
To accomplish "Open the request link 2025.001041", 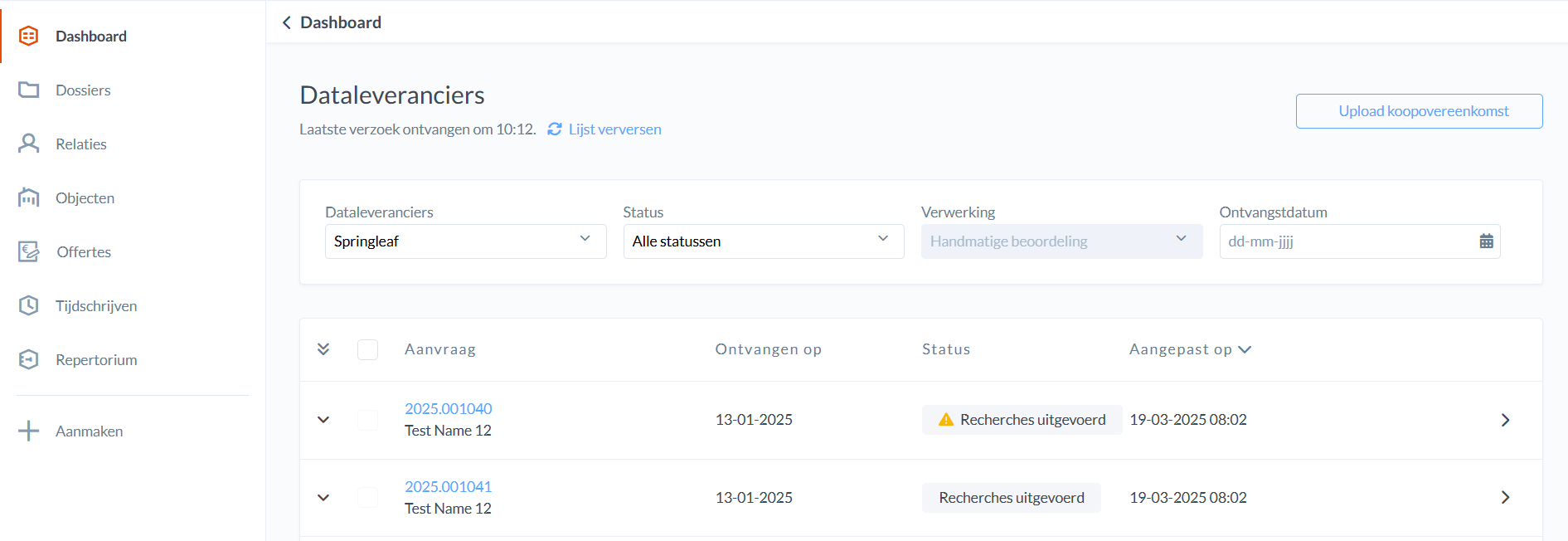I will [448, 487].
